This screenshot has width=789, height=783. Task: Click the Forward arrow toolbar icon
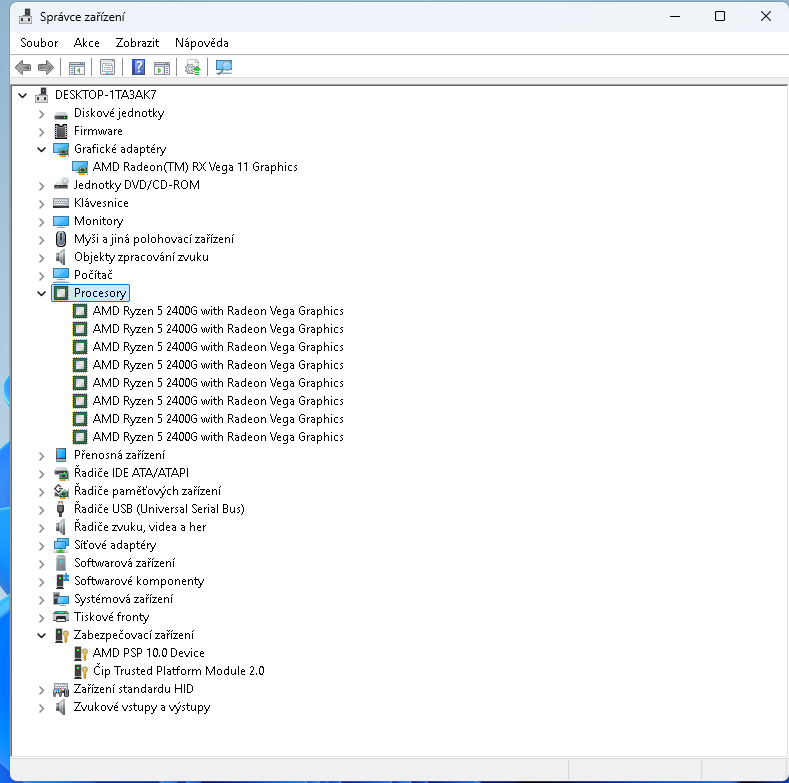[46, 67]
